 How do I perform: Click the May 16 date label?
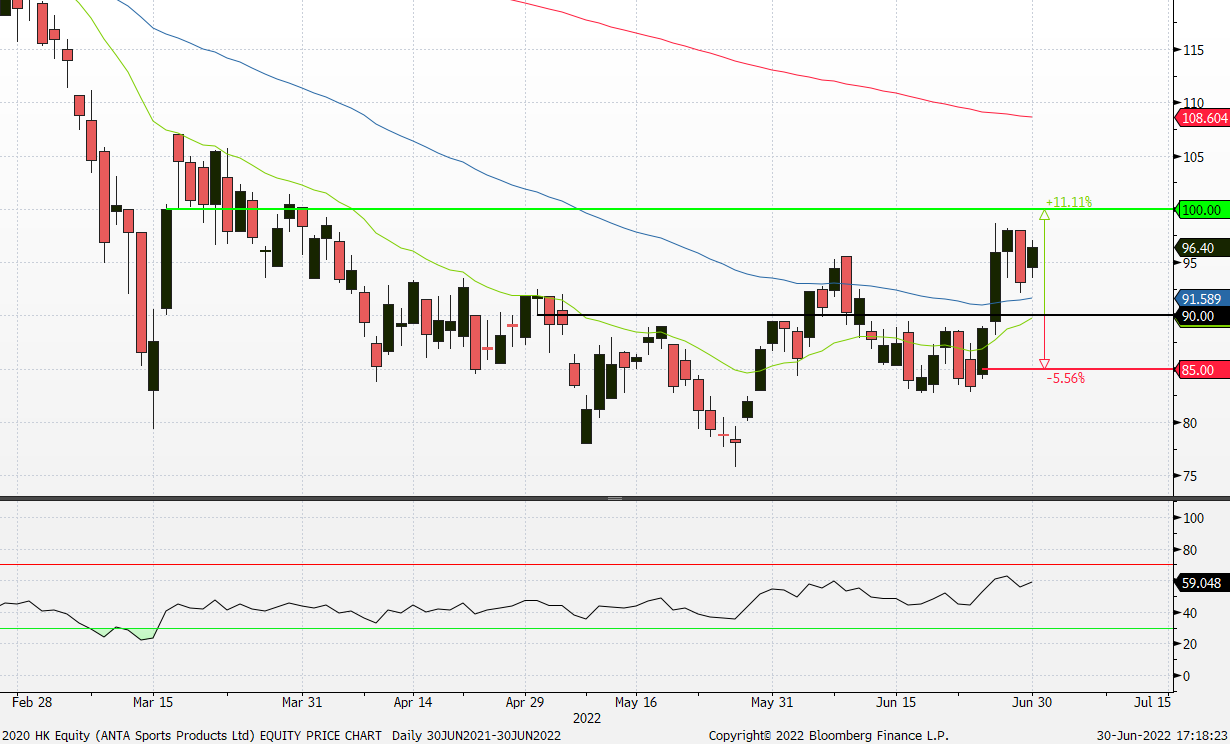tap(634, 702)
